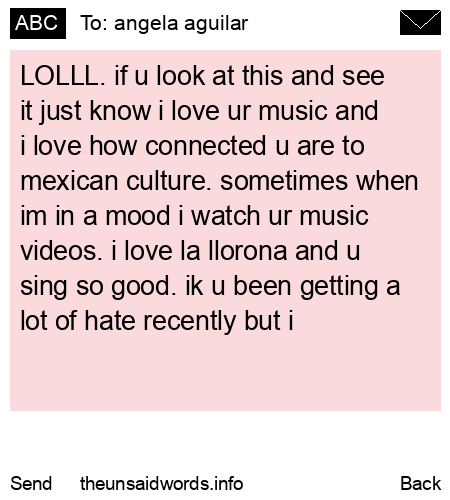Click the word "sometimes" in the message
Screen dimensions: 450x500
point(284,181)
